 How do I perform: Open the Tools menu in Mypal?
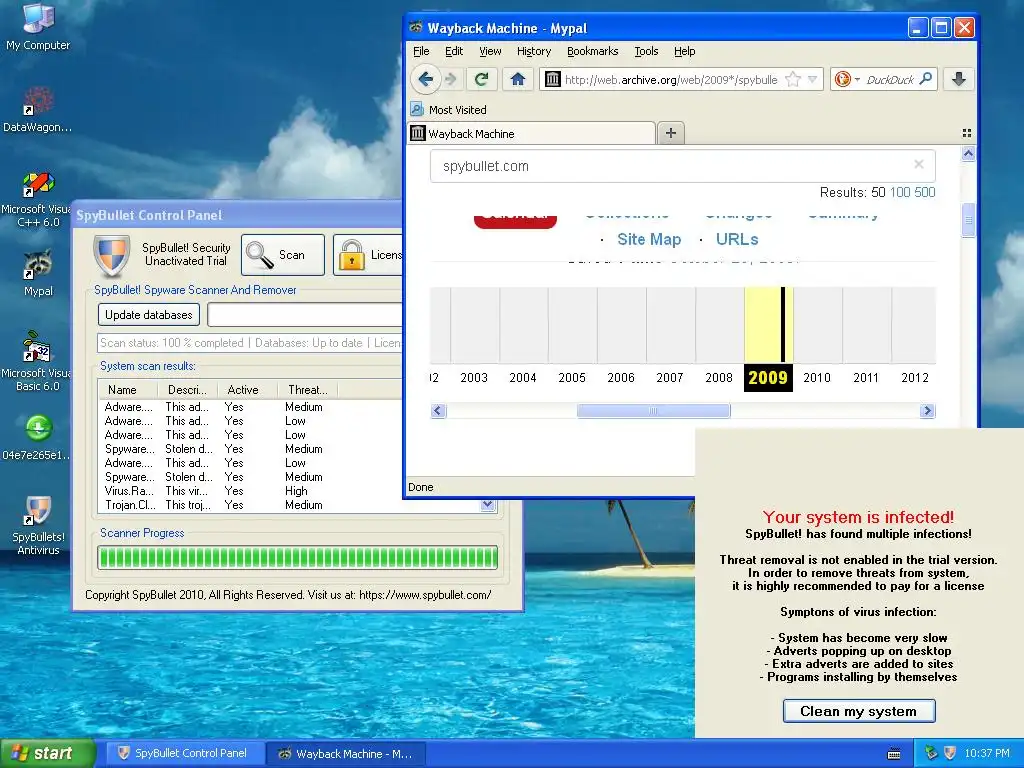646,51
